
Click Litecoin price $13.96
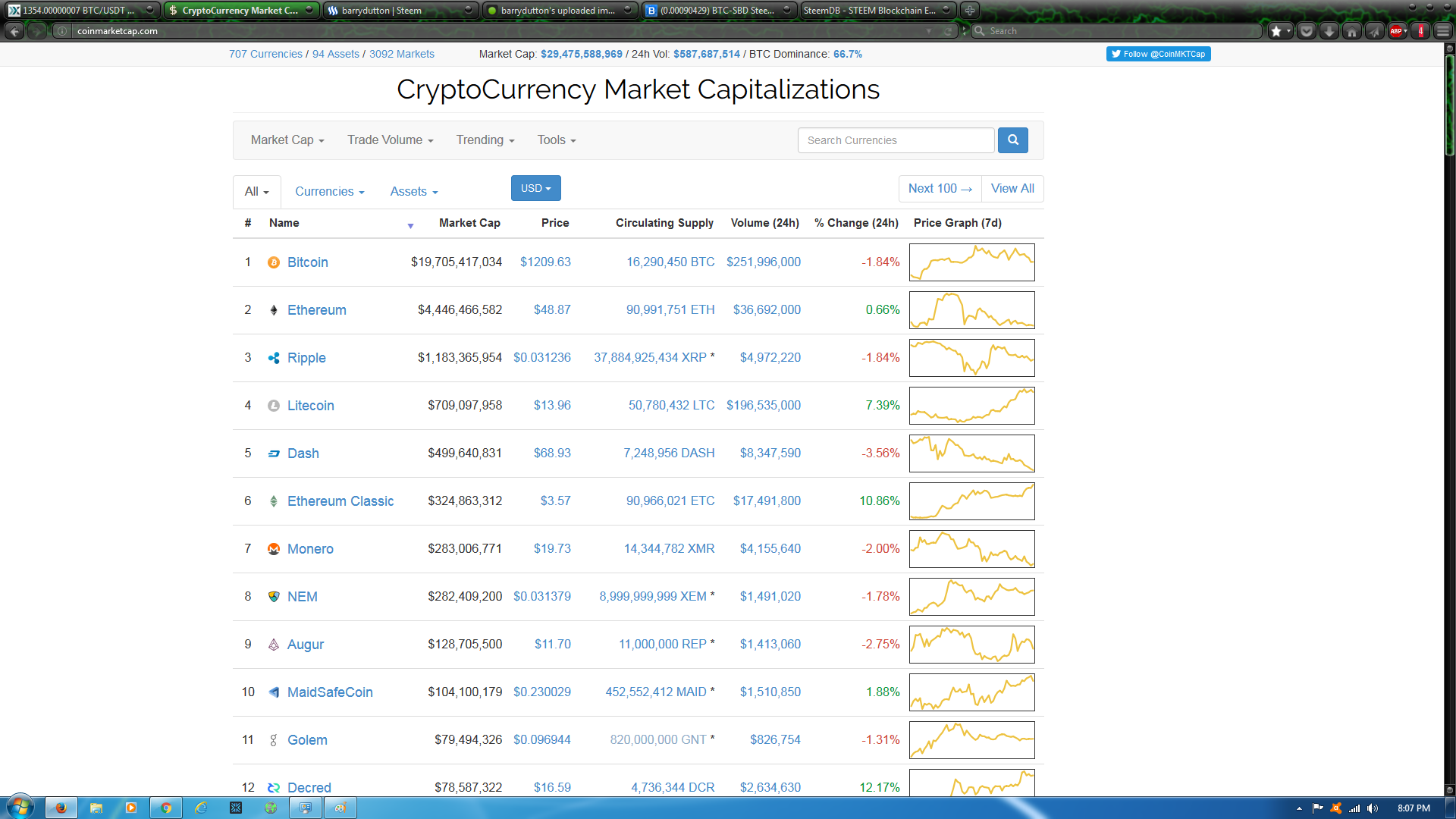click(x=552, y=406)
